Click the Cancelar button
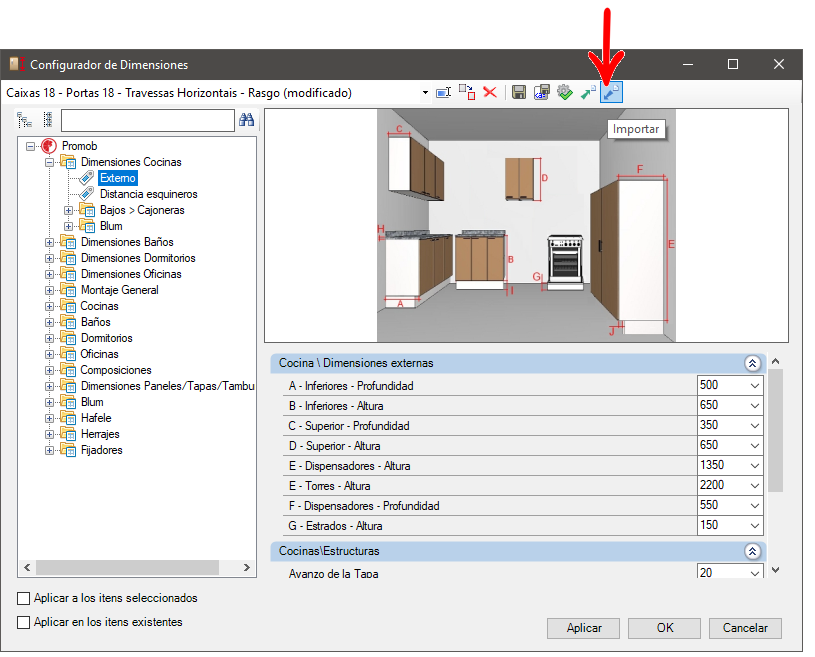The width and height of the screenshot is (815, 657). (745, 628)
